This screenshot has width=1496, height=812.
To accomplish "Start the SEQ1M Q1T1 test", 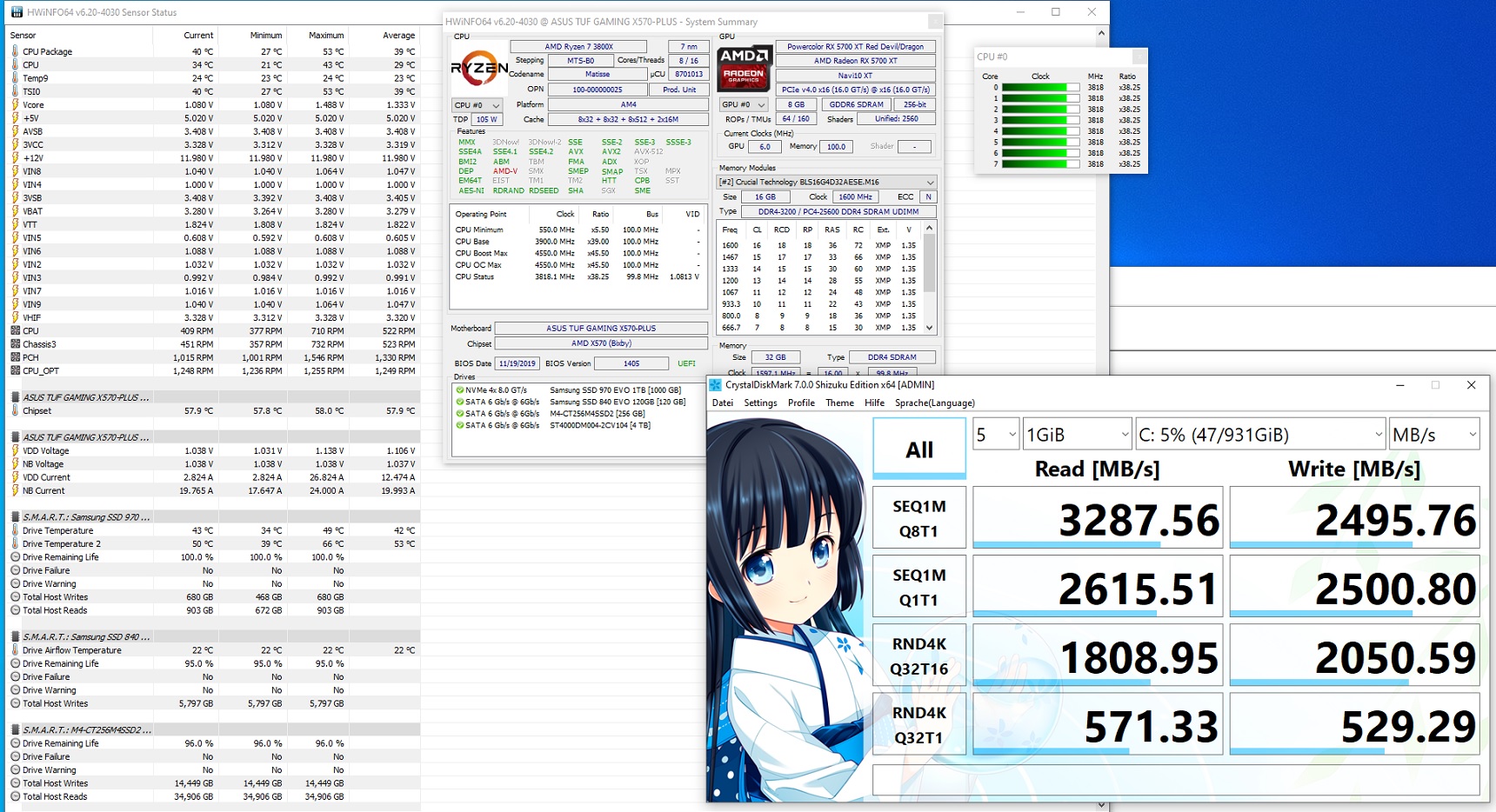I will (x=919, y=587).
